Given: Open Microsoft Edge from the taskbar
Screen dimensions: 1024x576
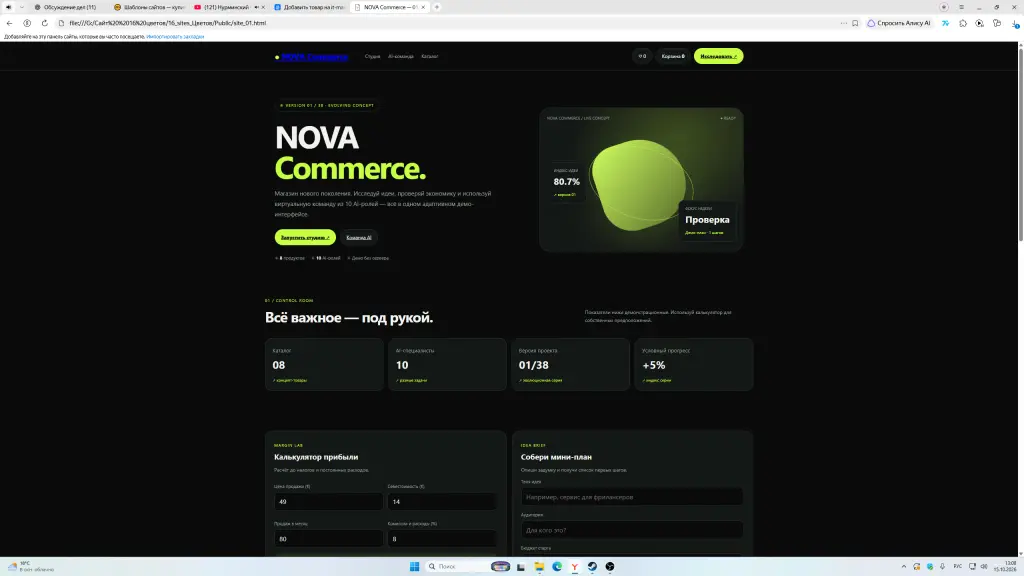Looking at the screenshot, I should [556, 566].
